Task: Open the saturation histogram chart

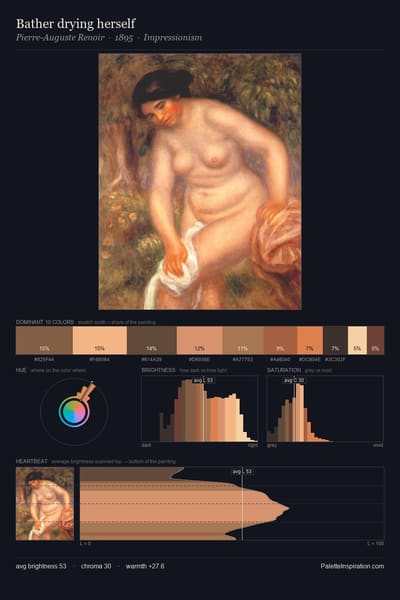Action: 325,409
